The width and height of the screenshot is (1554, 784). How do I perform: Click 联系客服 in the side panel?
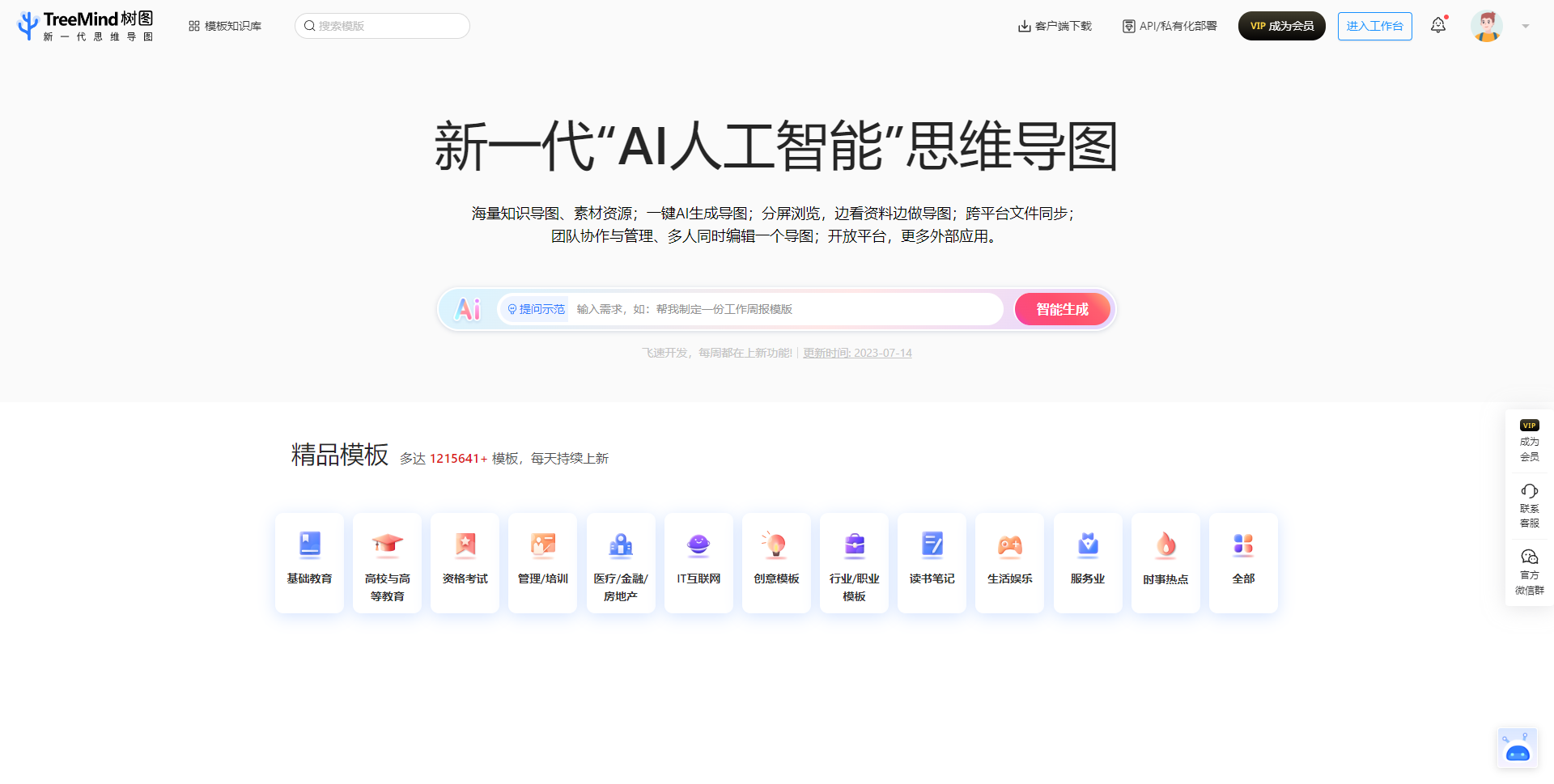coord(1529,506)
